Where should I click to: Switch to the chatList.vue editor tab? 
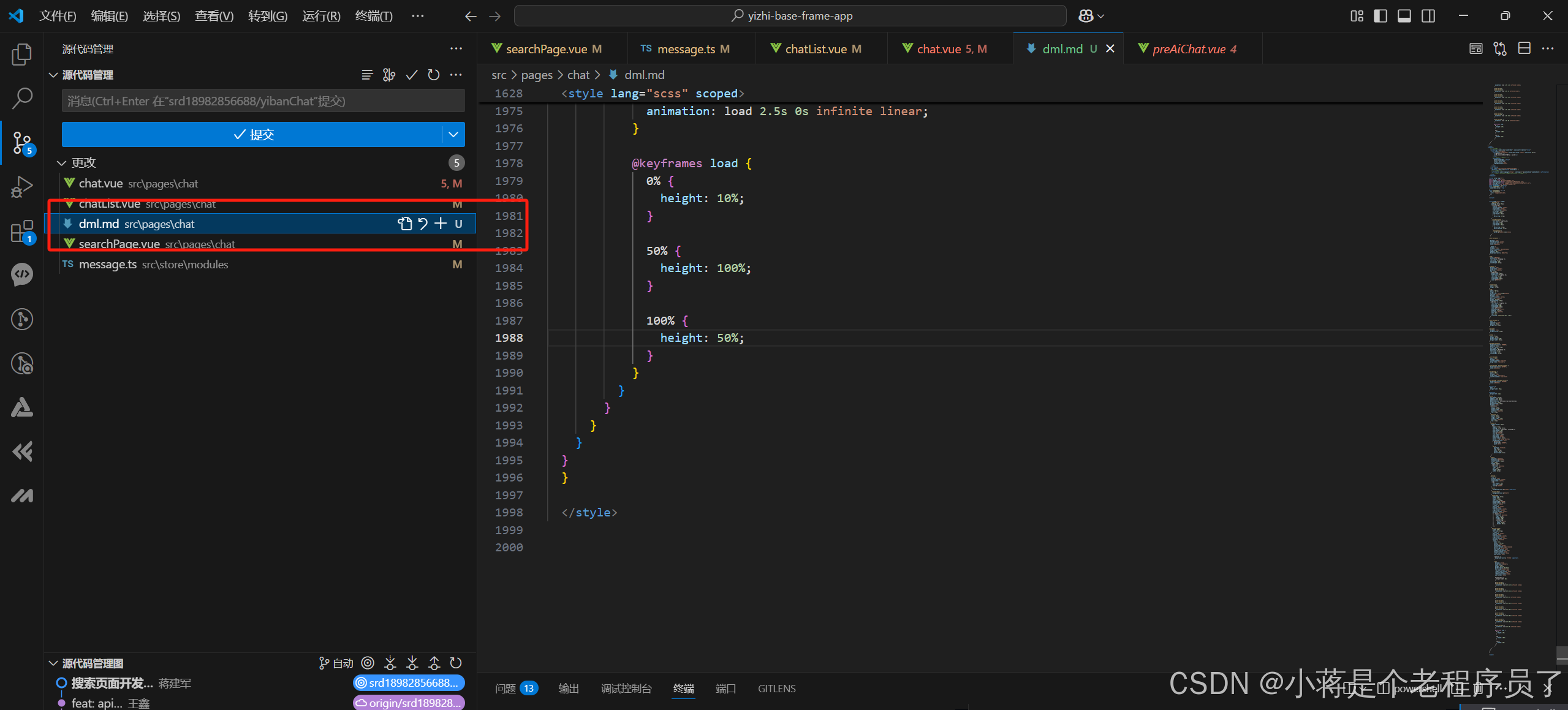(x=816, y=49)
